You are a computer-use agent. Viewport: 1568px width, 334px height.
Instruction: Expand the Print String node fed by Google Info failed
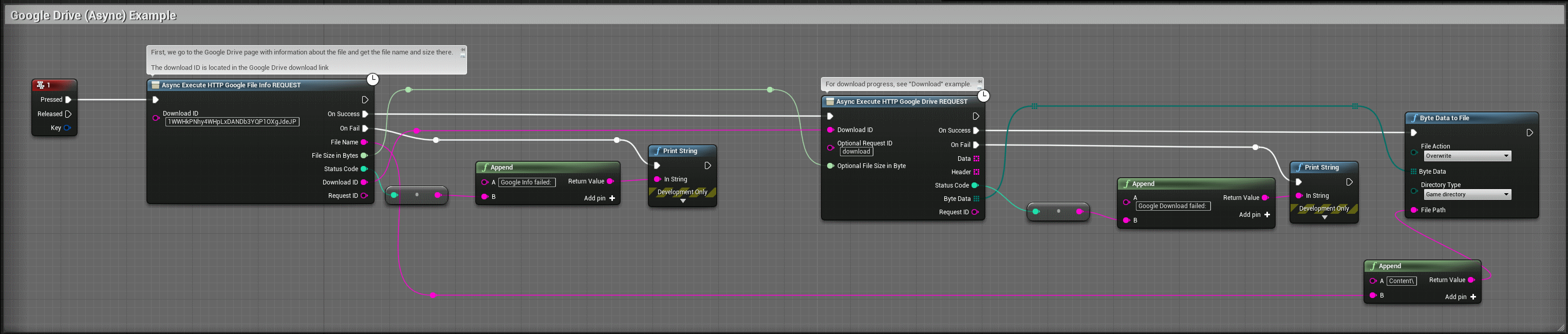[683, 201]
